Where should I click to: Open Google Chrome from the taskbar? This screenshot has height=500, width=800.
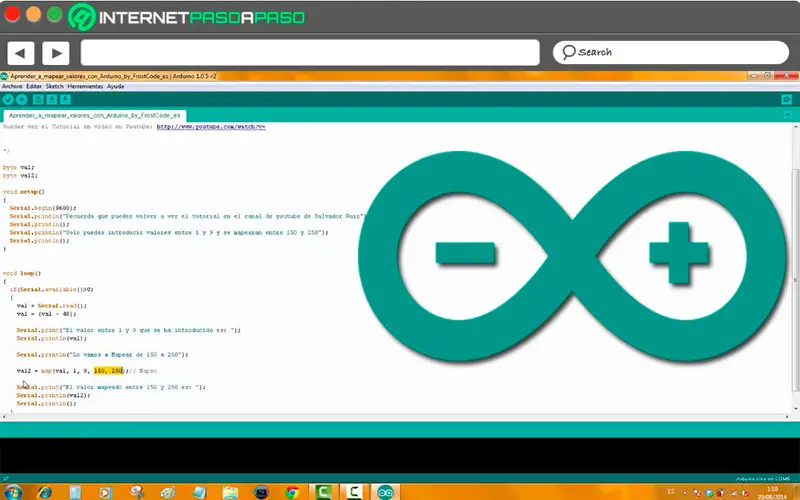(292, 492)
